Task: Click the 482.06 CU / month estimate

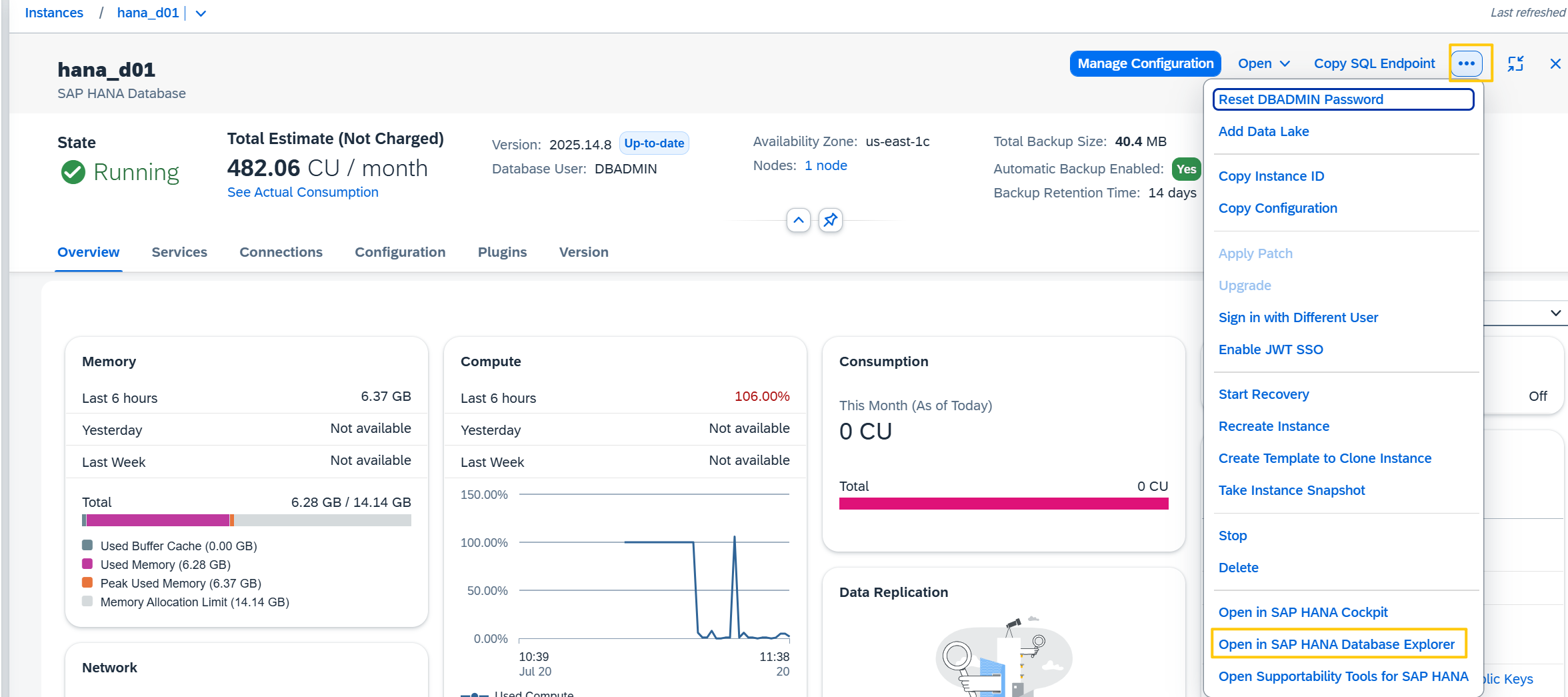Action: [x=327, y=168]
